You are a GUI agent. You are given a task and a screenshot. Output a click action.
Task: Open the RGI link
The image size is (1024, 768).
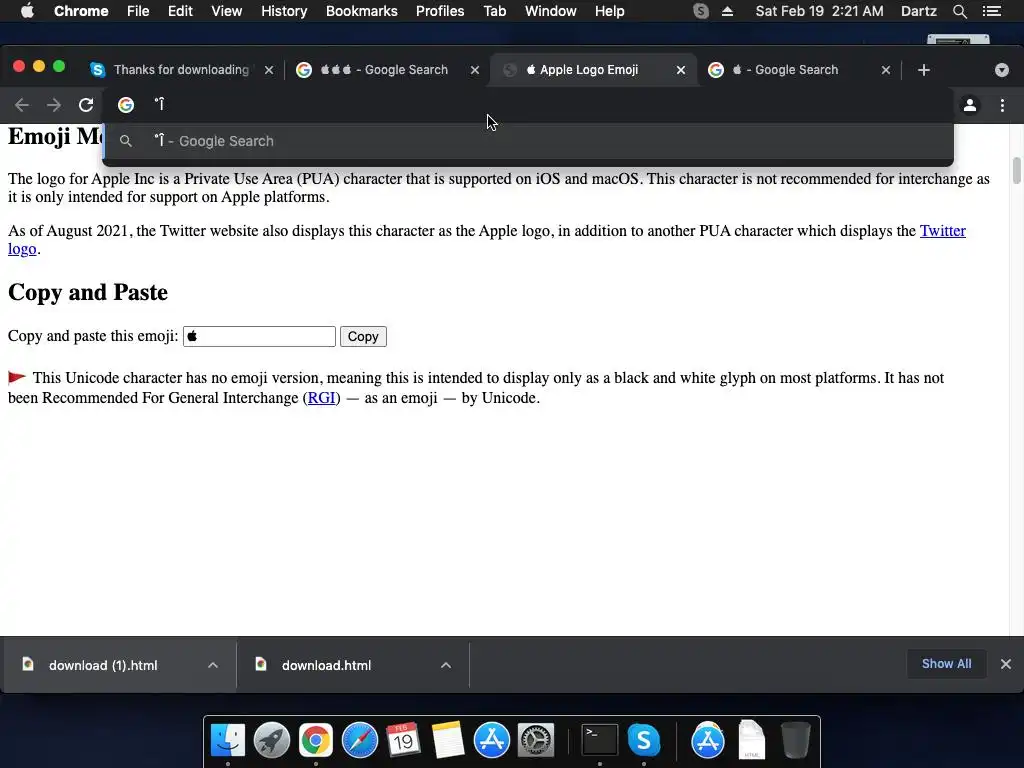click(x=321, y=398)
